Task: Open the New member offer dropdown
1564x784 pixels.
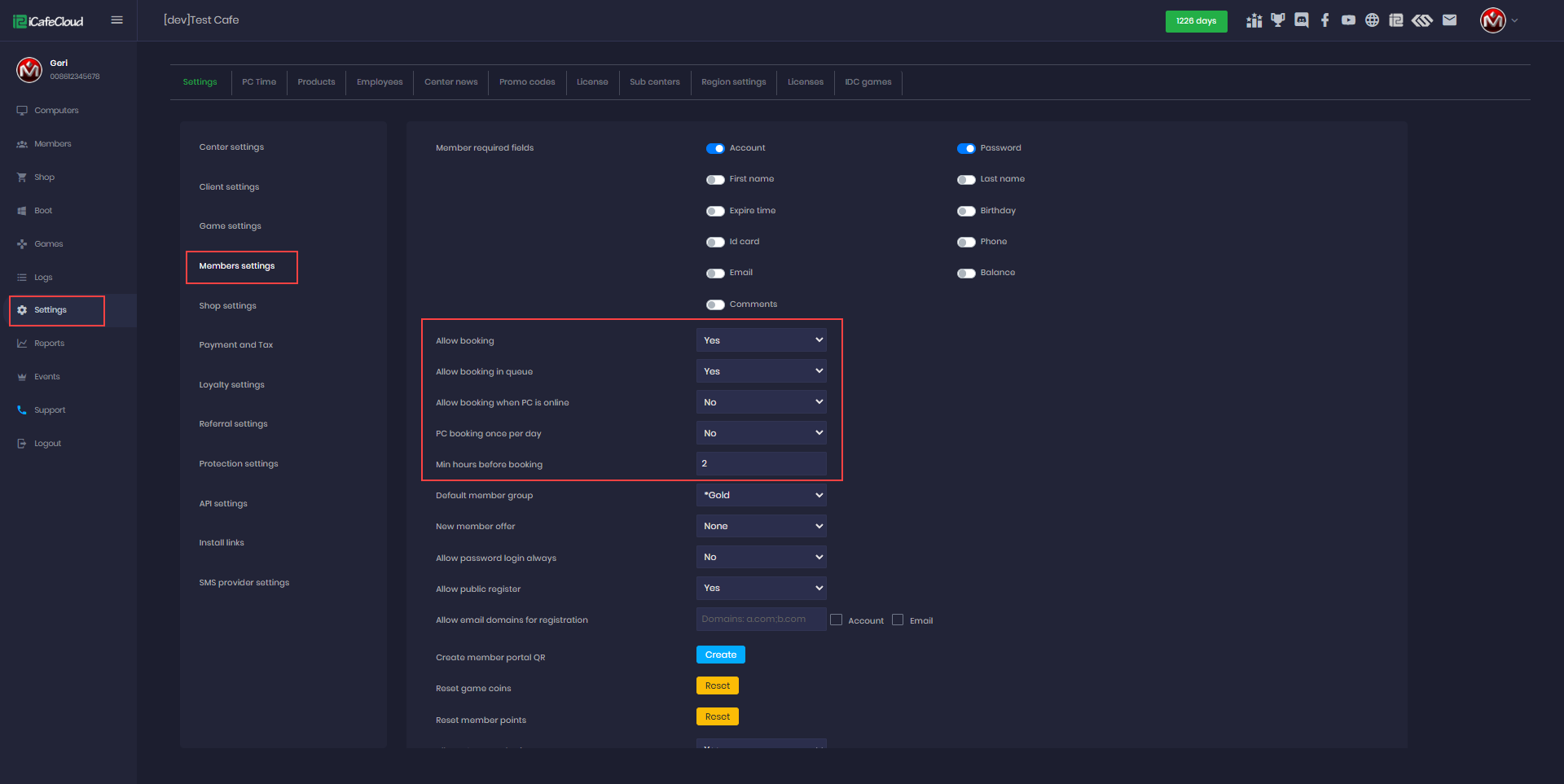Action: [x=761, y=526]
